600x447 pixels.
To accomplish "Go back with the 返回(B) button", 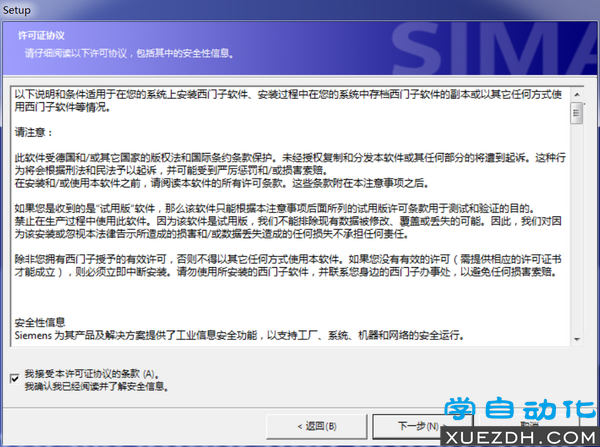I will pyautogui.click(x=316, y=426).
